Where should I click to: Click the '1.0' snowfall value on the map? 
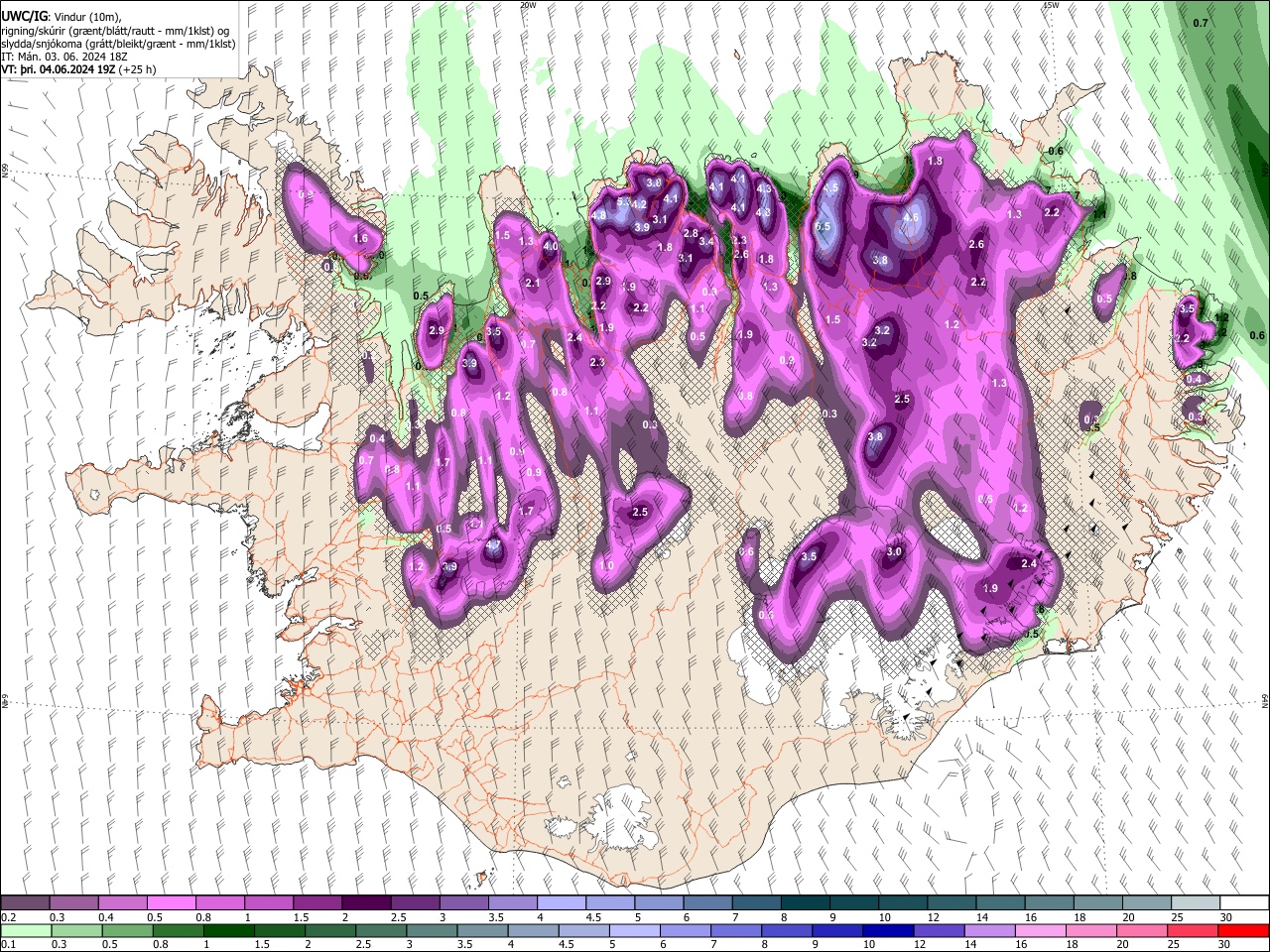tap(606, 566)
